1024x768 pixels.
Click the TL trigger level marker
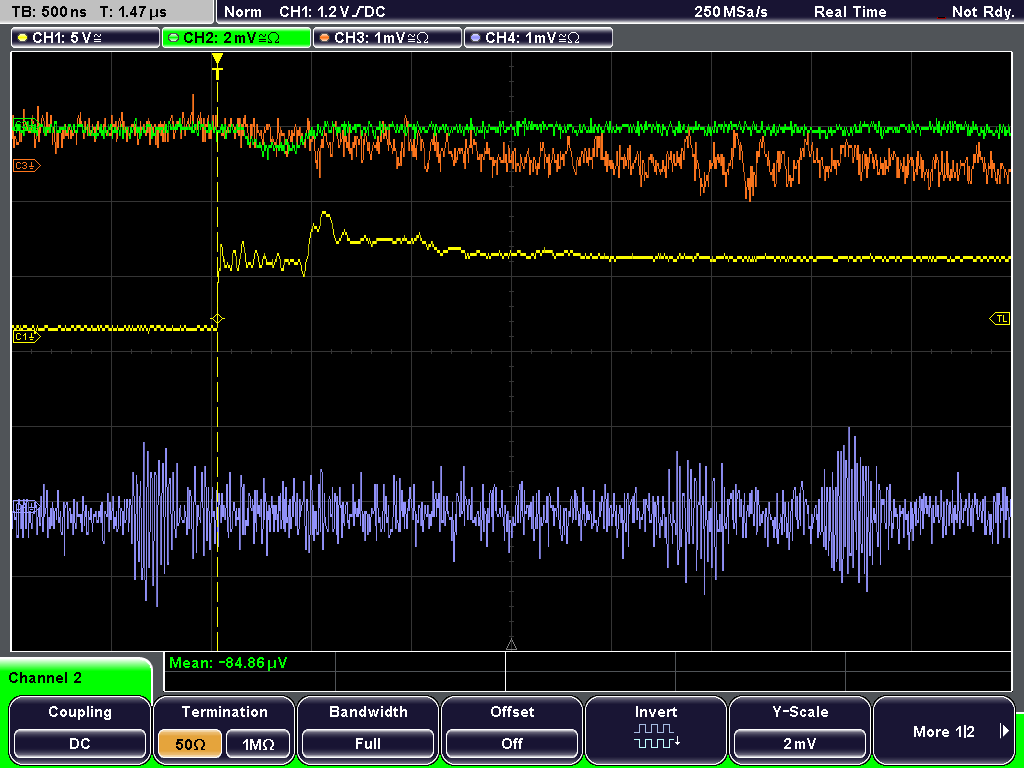coord(1000,319)
